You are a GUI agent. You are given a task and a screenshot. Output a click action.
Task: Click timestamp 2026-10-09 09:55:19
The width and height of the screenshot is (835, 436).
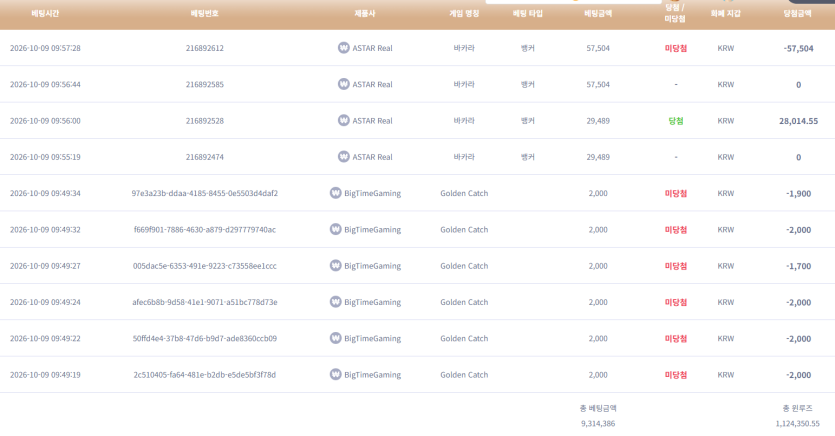45,157
